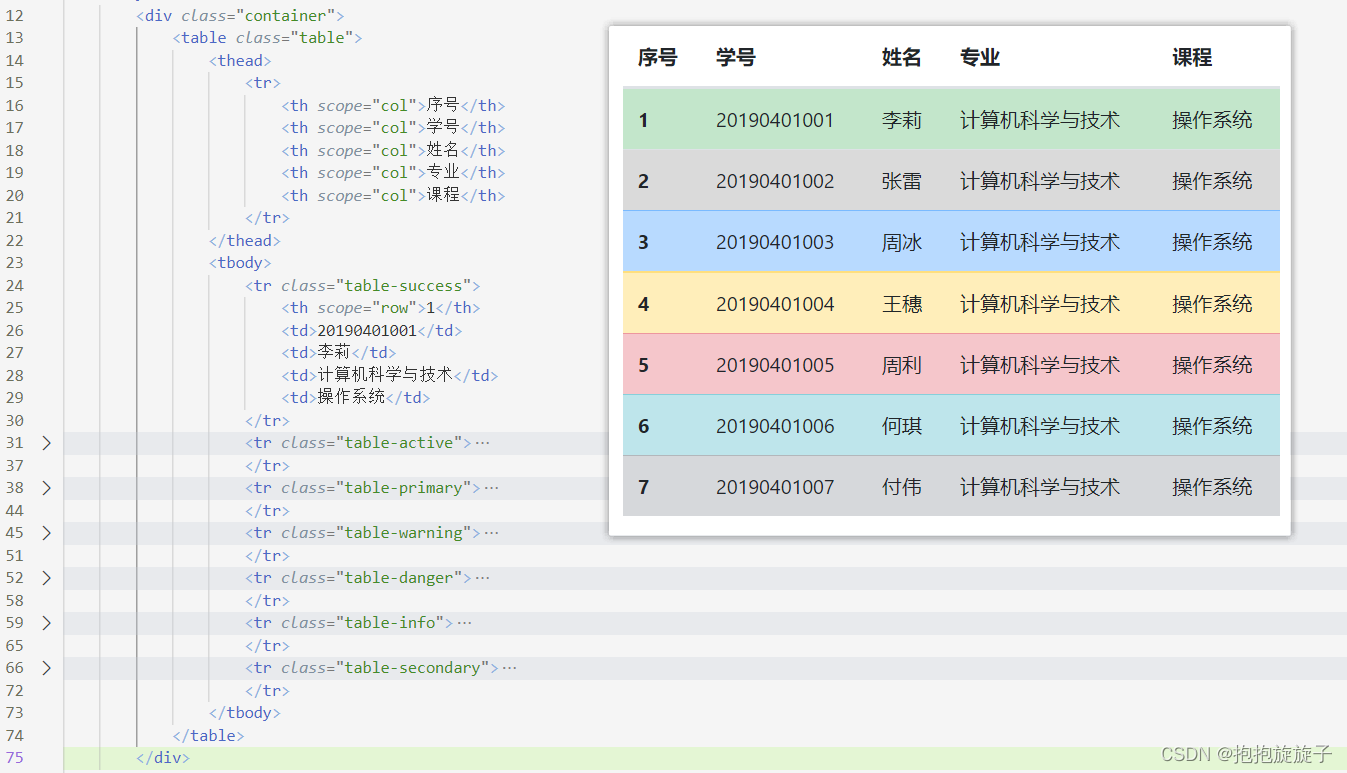Click the name 何琪 in table
The height and width of the screenshot is (773, 1347).
click(902, 426)
